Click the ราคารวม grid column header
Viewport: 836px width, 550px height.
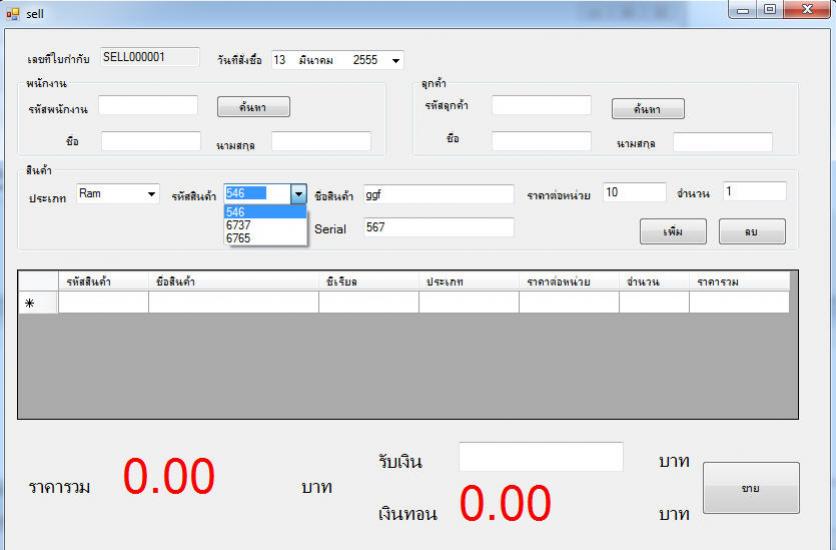[739, 281]
